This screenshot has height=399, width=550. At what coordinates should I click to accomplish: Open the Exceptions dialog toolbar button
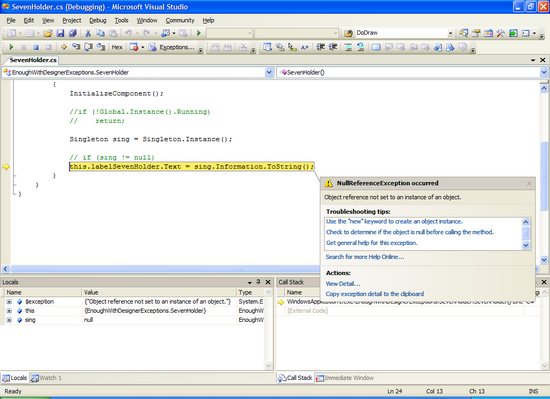pyautogui.click(x=172, y=47)
